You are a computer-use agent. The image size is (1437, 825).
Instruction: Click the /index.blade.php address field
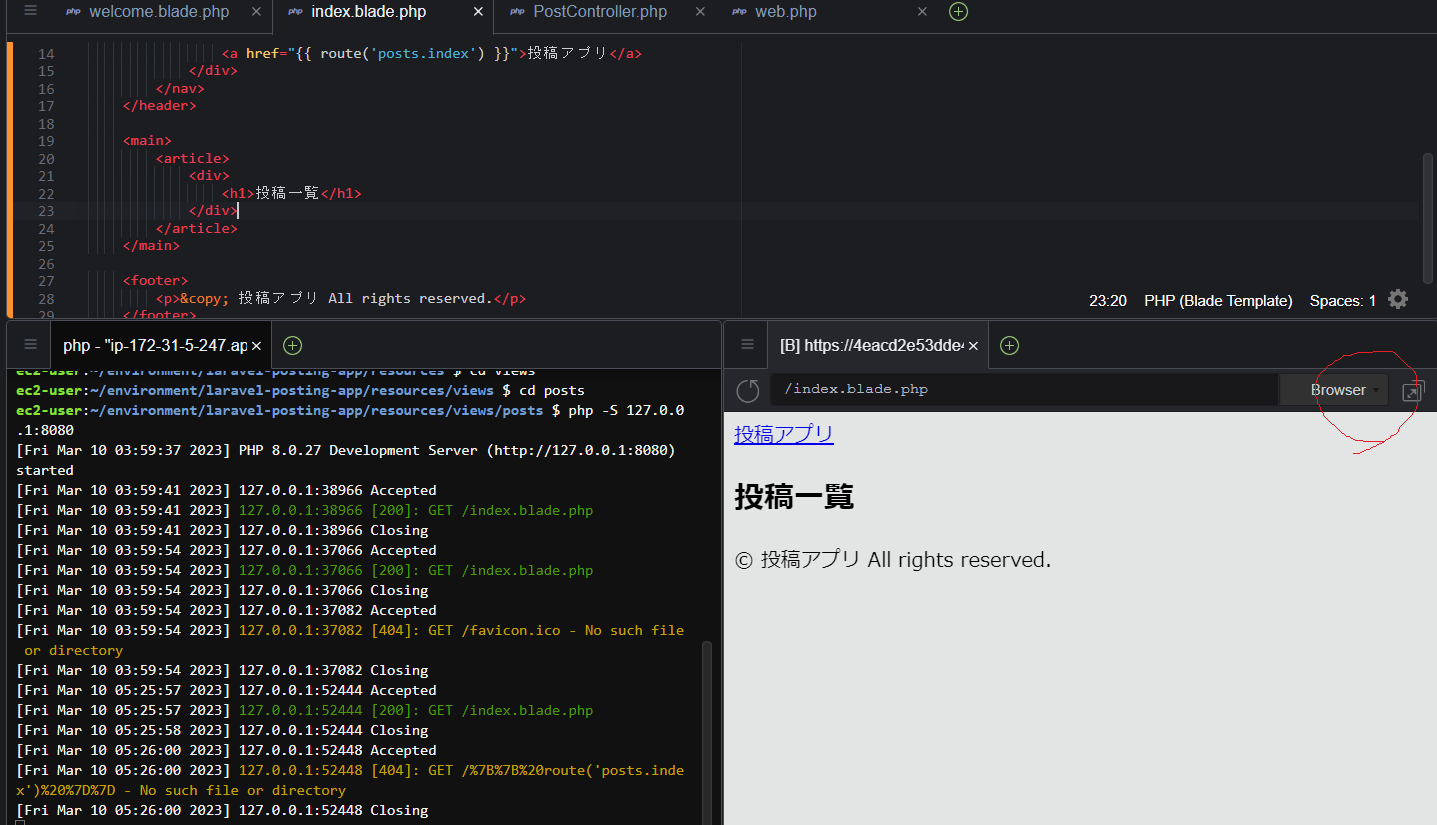pos(1020,390)
